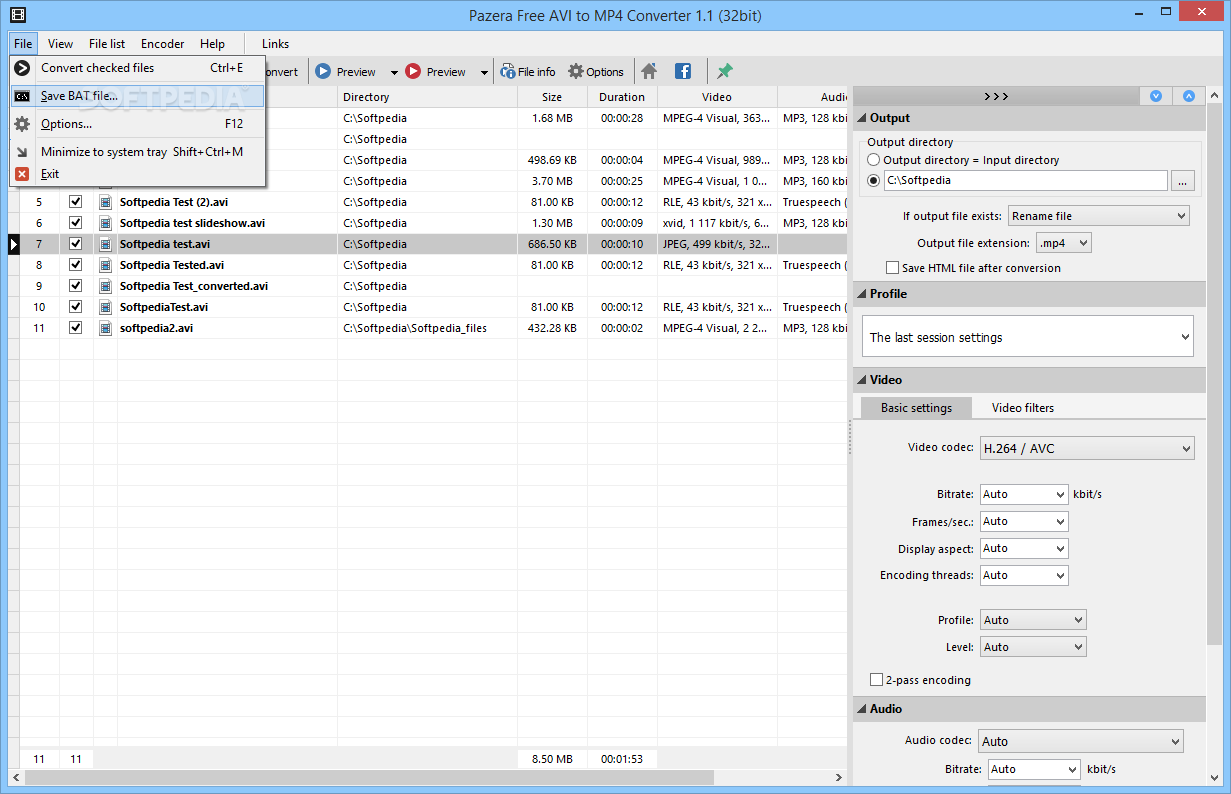Collapse the Output section header
The height and width of the screenshot is (794, 1231).
coord(1029,118)
